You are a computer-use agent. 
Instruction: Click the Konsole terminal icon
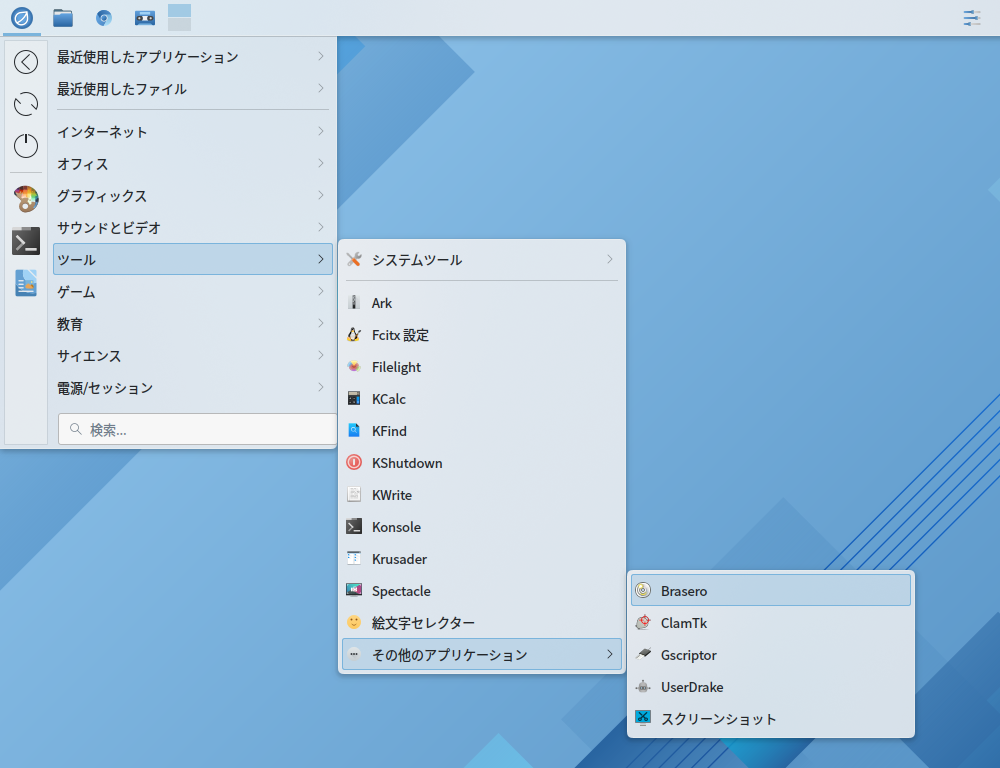354,526
